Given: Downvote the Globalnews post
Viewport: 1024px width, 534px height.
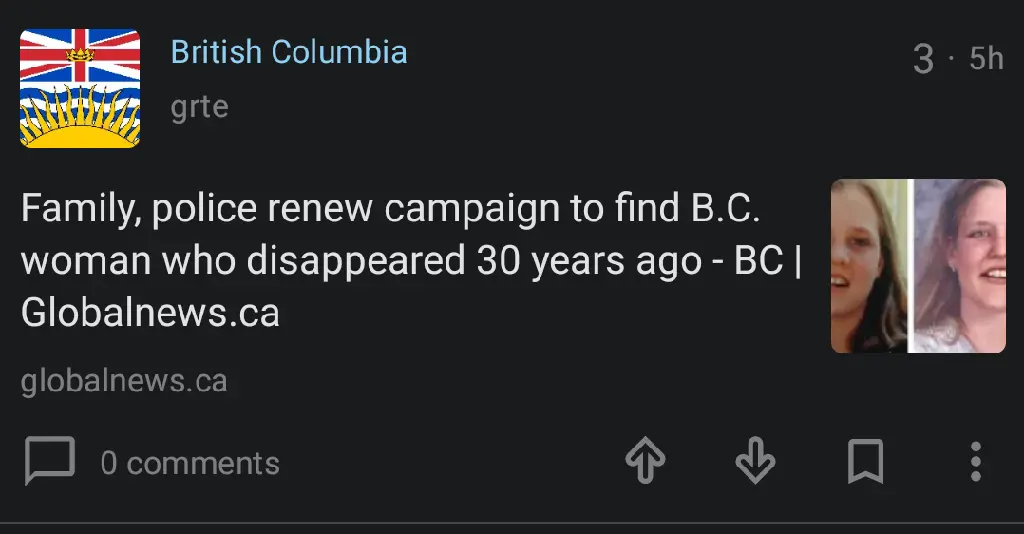Looking at the screenshot, I should tap(755, 461).
